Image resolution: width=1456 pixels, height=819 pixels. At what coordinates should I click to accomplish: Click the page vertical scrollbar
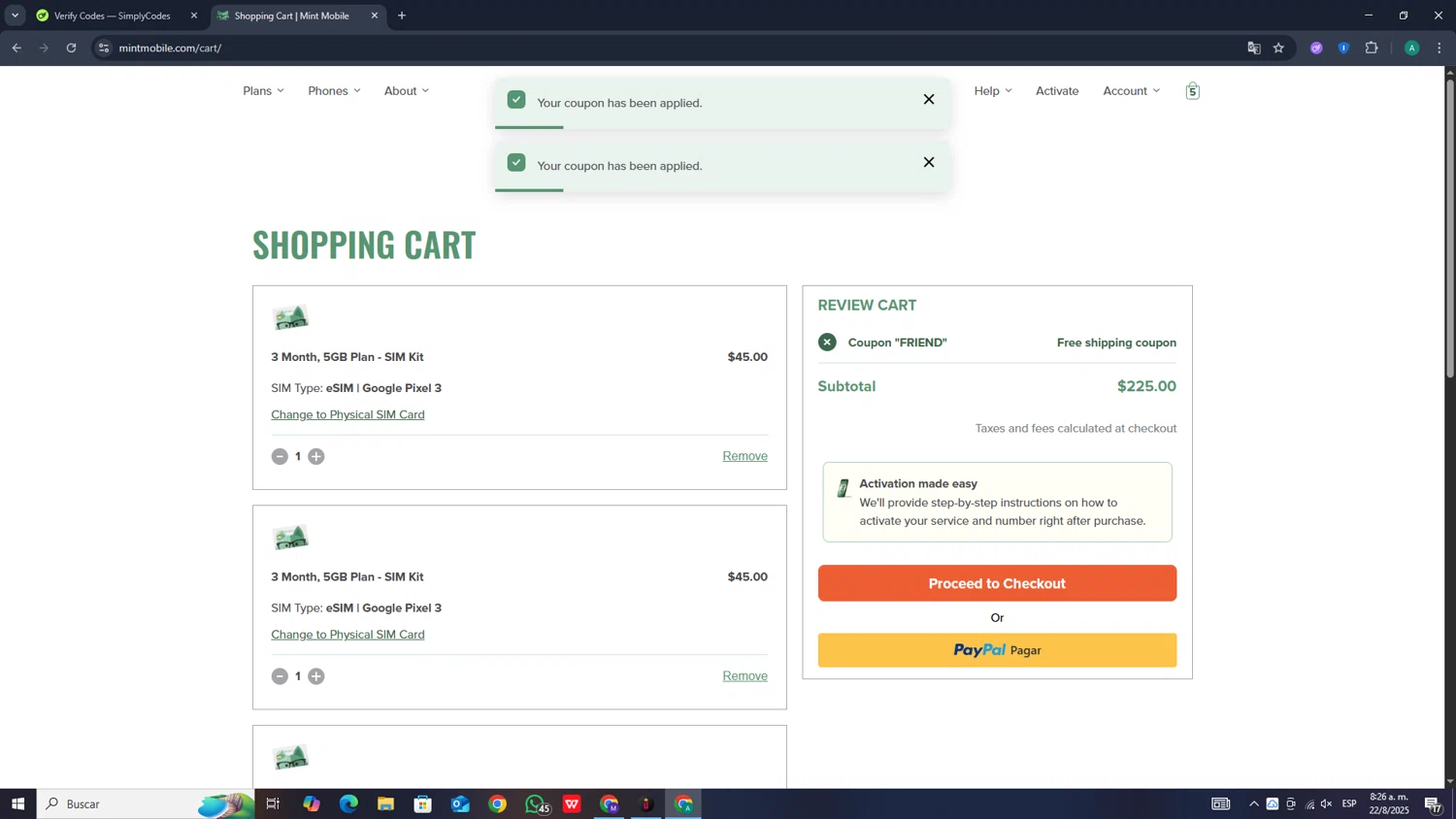click(1450, 228)
